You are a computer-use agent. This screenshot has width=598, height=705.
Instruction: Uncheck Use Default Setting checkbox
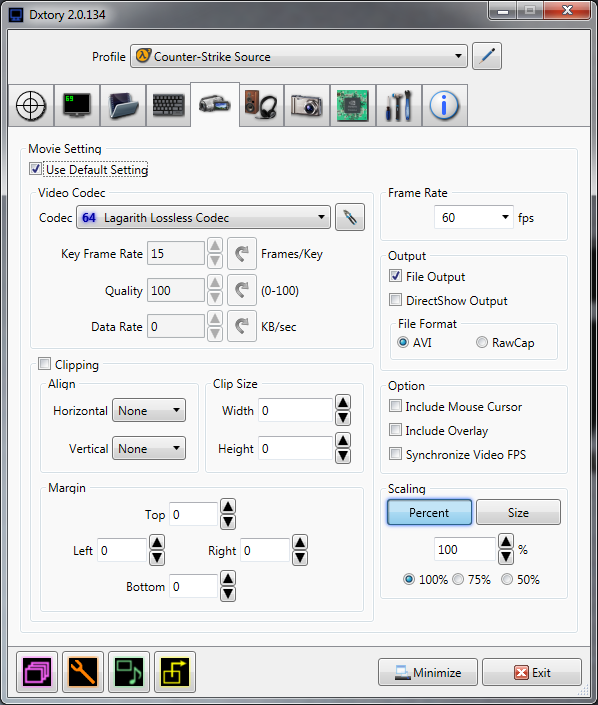pyautogui.click(x=36, y=169)
